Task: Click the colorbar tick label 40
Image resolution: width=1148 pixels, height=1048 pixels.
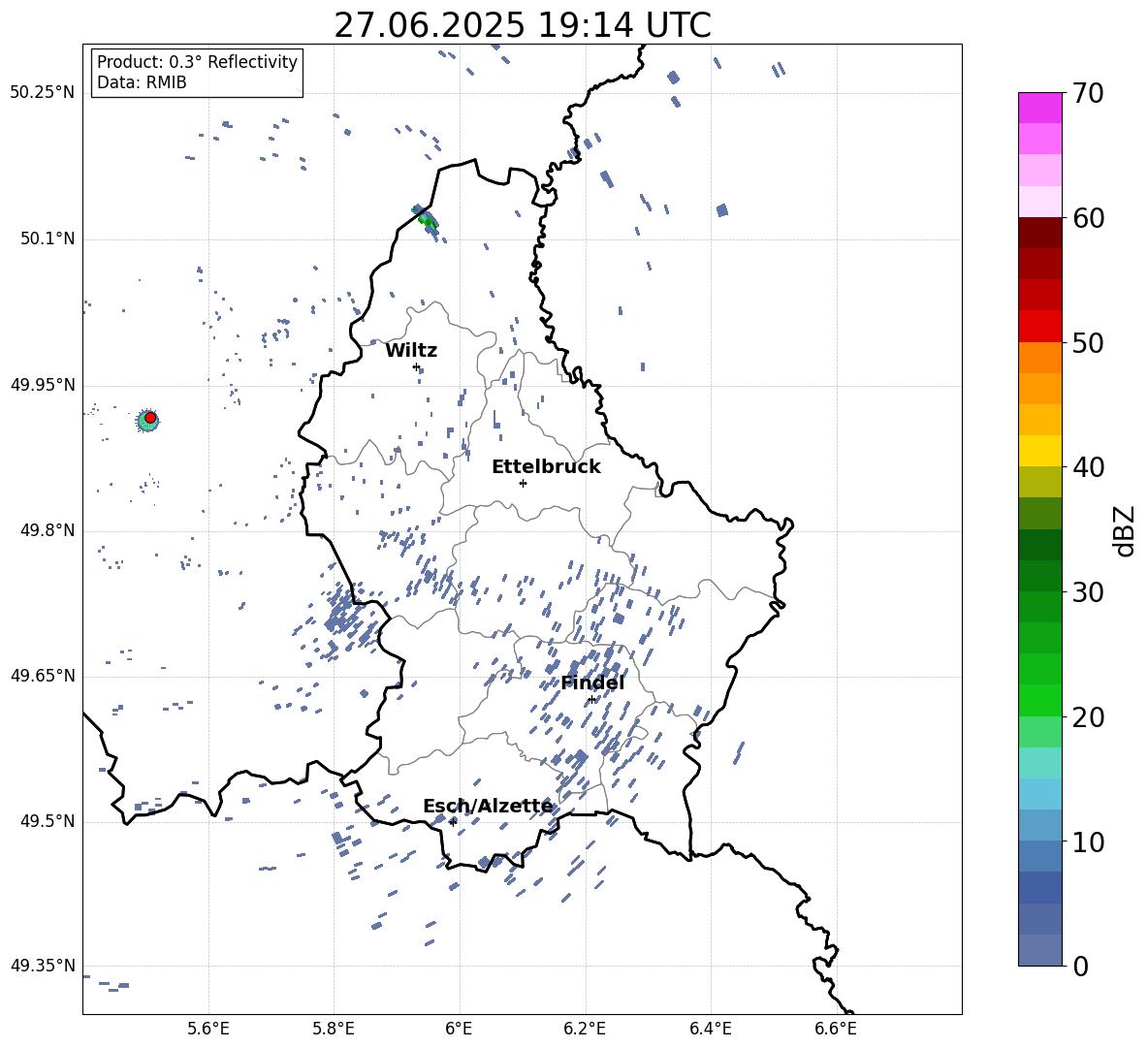Action: click(x=1087, y=467)
